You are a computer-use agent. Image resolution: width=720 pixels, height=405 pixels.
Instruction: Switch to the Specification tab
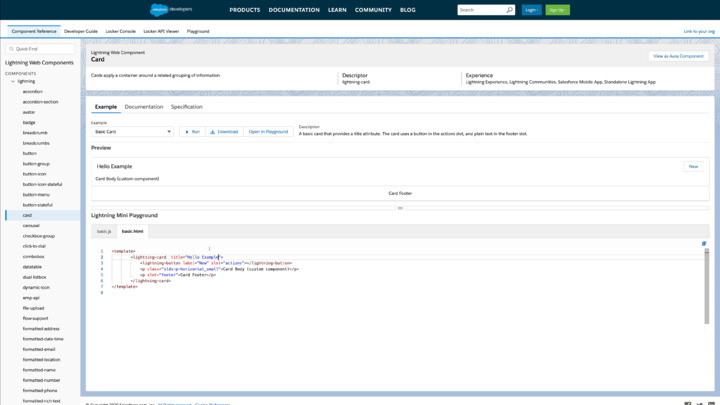[186, 107]
